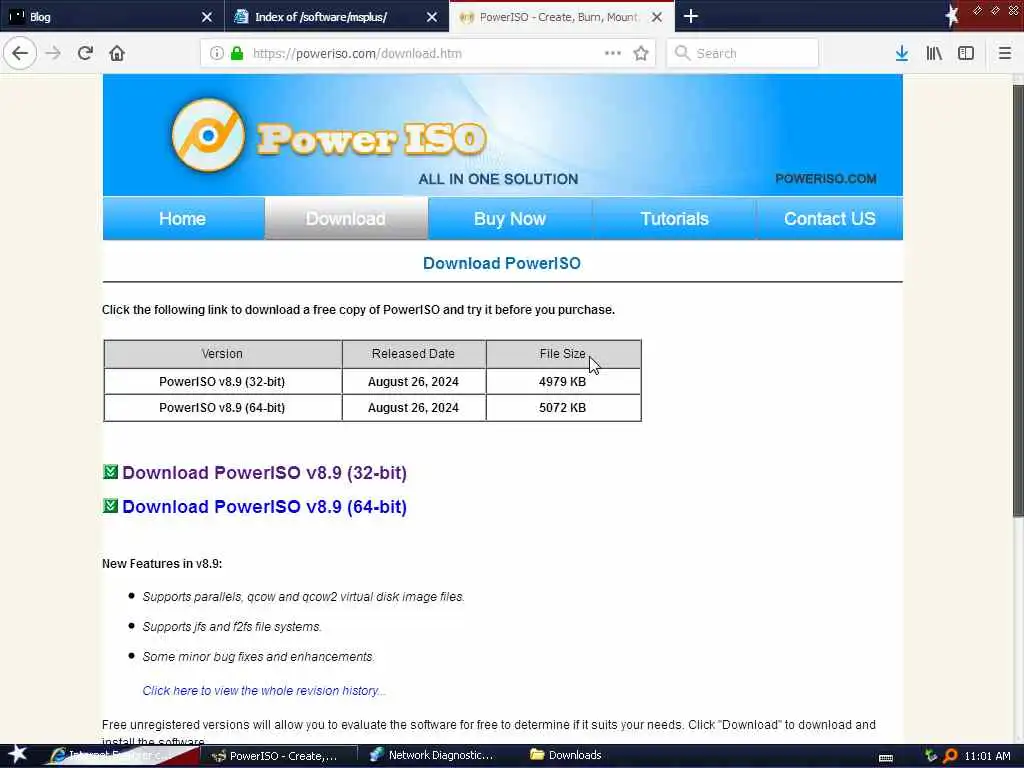Open the Library icon in the toolbar
The height and width of the screenshot is (768, 1024).
pyautogui.click(x=934, y=53)
